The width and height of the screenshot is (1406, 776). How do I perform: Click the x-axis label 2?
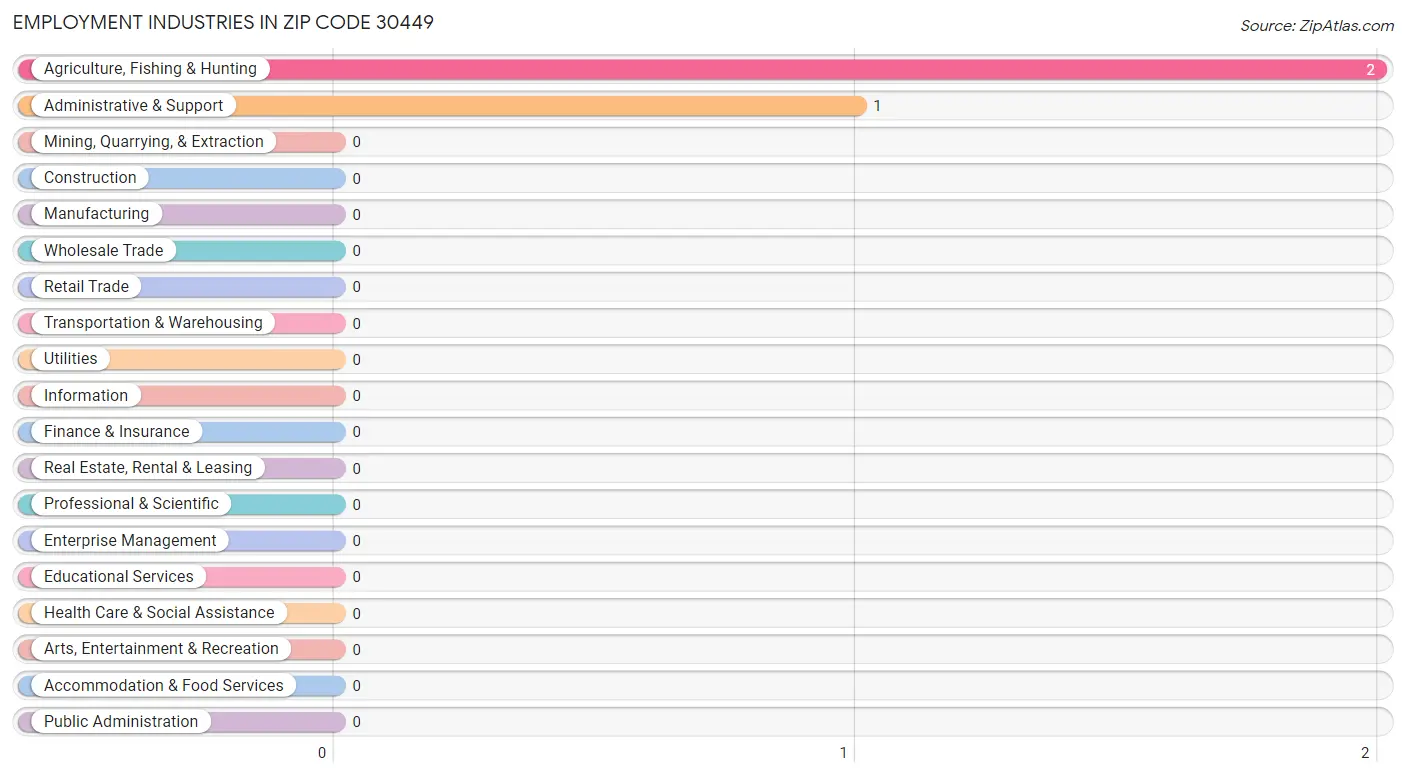(x=1365, y=753)
